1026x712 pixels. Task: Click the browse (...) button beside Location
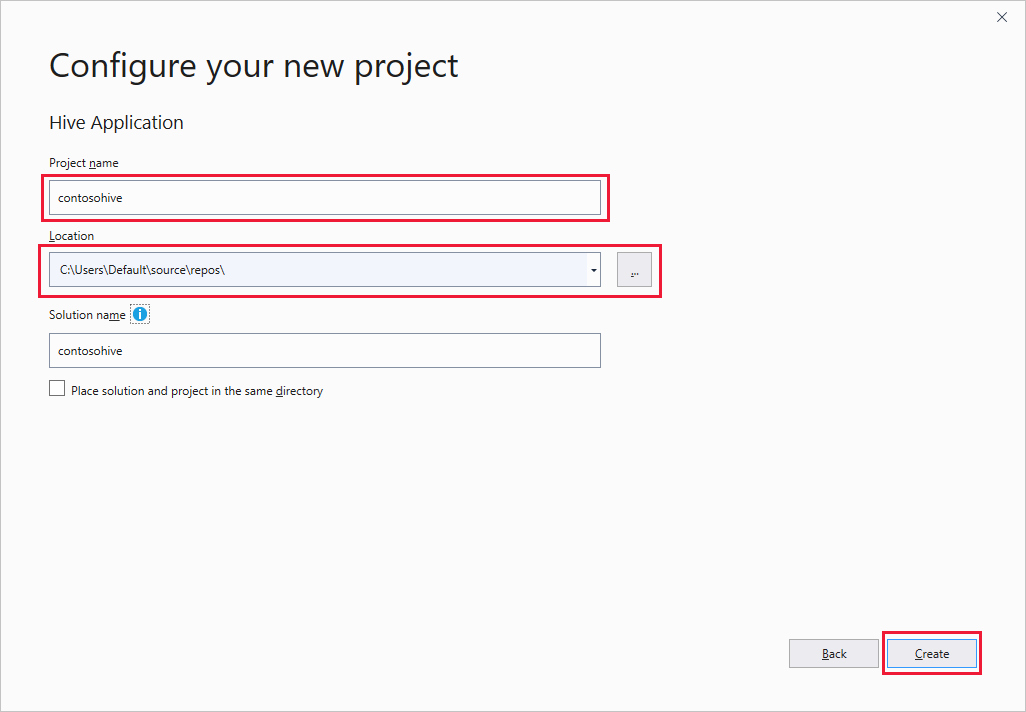click(634, 269)
